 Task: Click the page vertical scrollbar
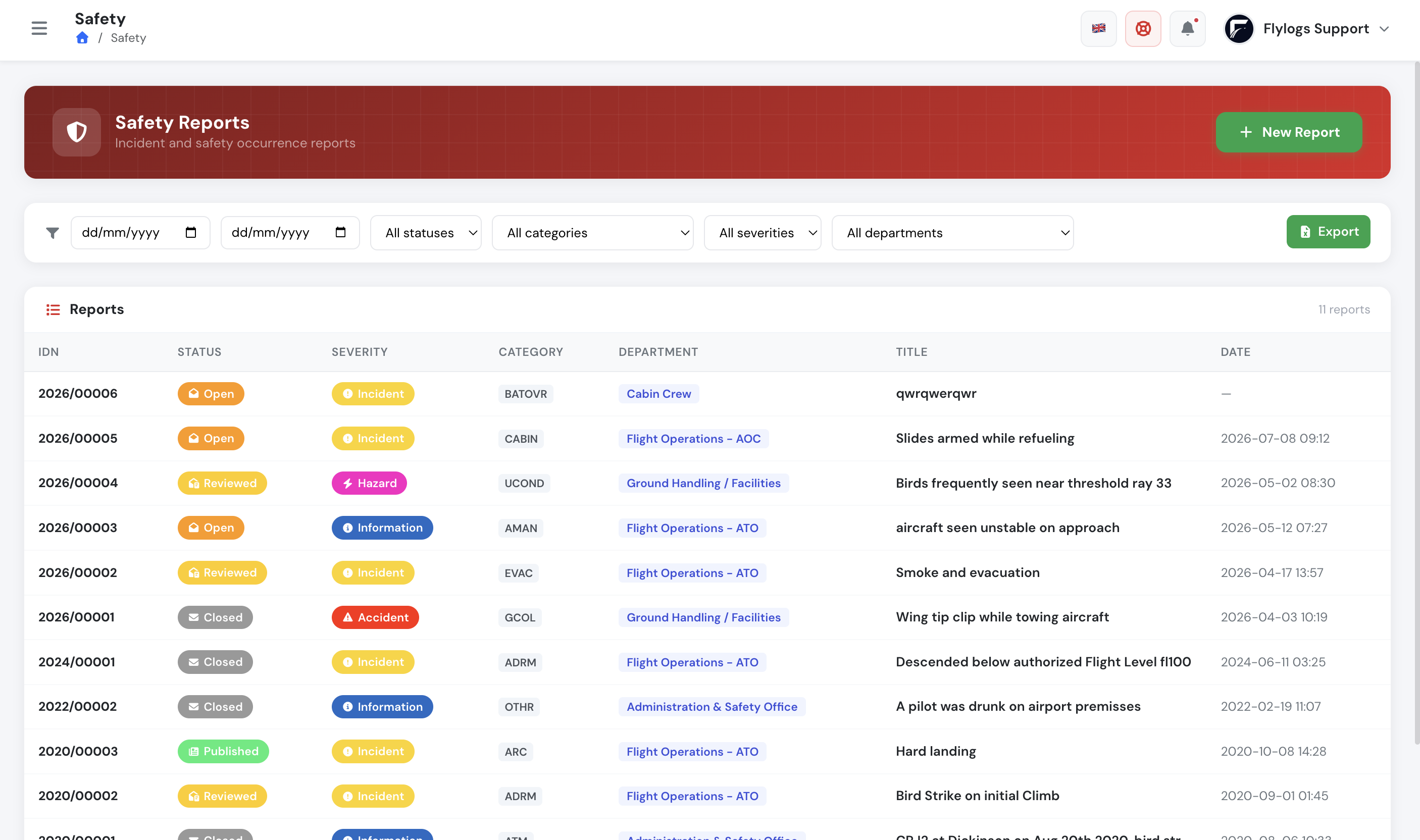click(1416, 402)
